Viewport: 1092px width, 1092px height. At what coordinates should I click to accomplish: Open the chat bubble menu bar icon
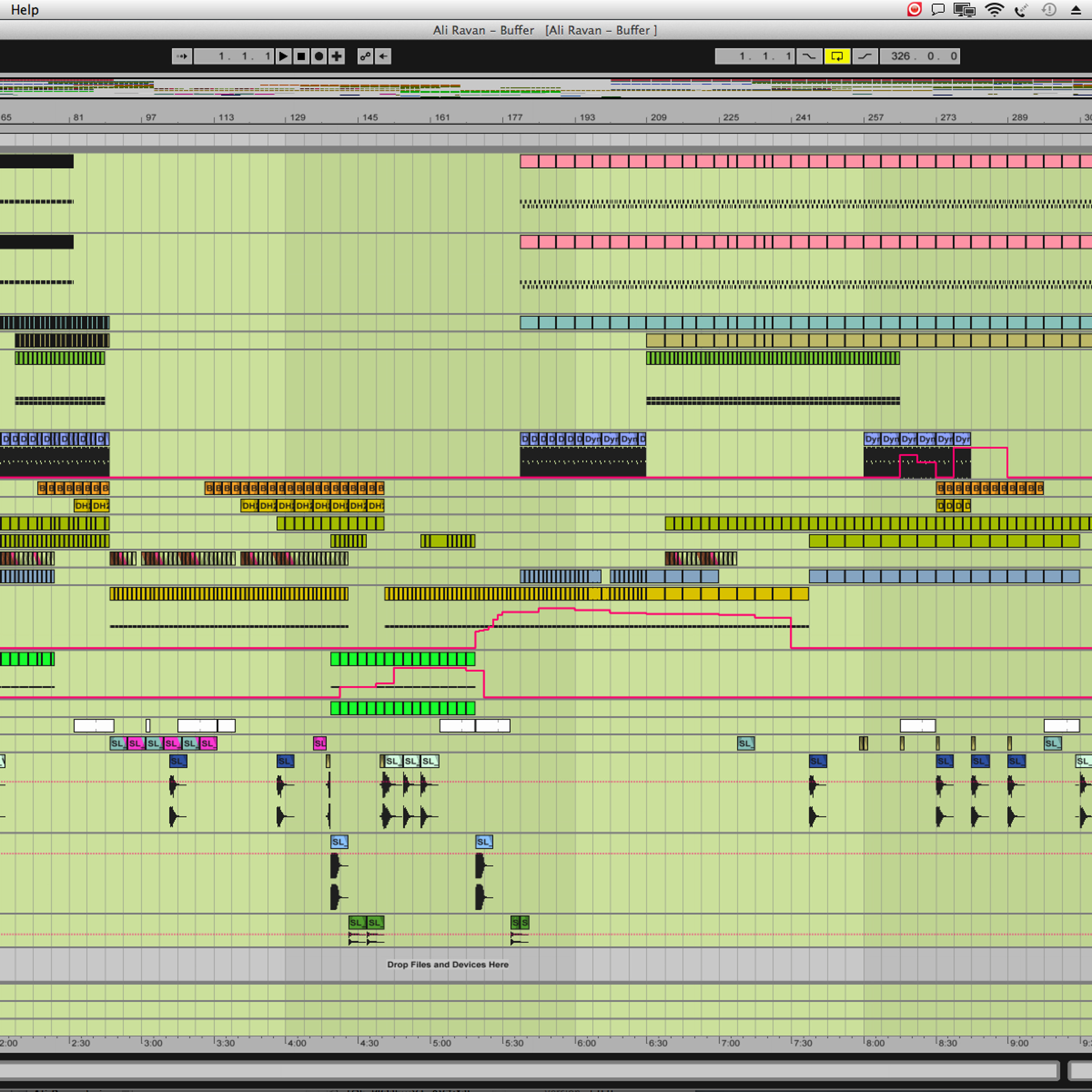point(938,9)
